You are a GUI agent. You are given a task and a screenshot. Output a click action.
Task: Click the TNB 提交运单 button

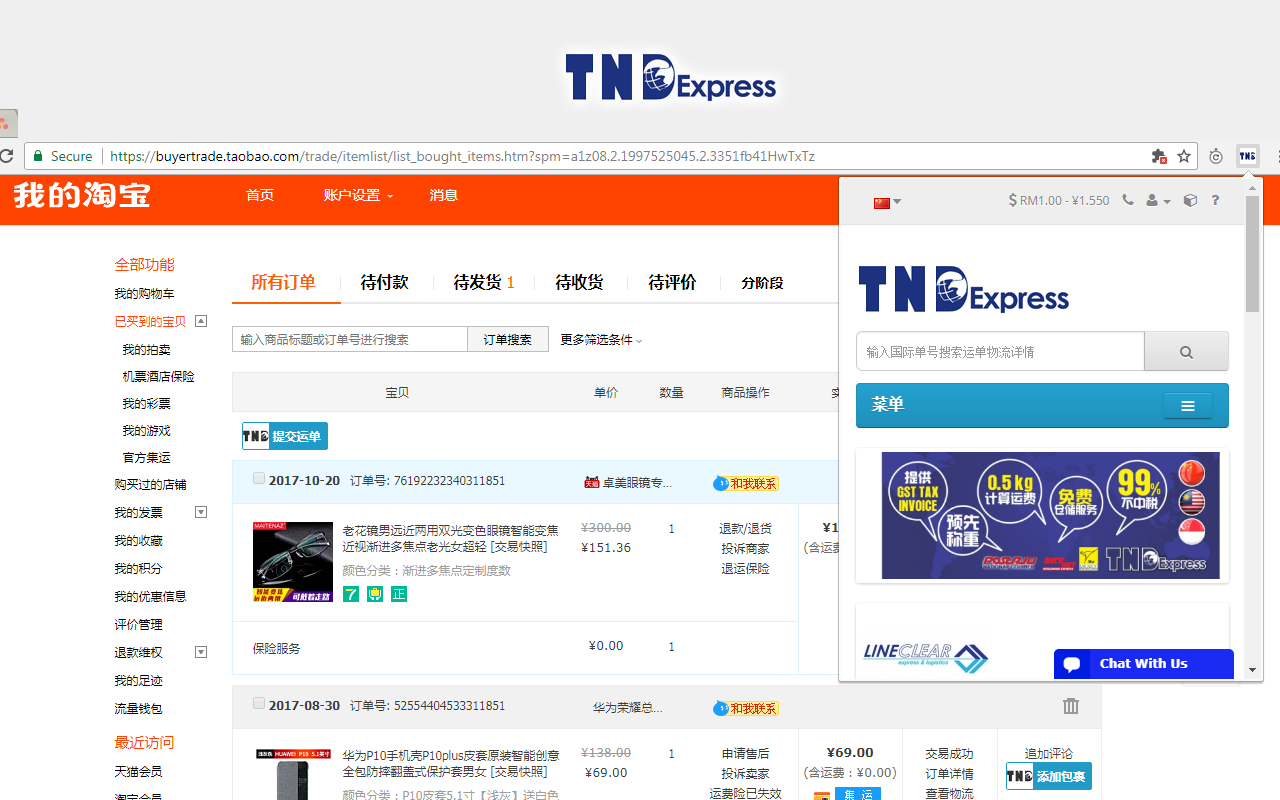coord(285,436)
